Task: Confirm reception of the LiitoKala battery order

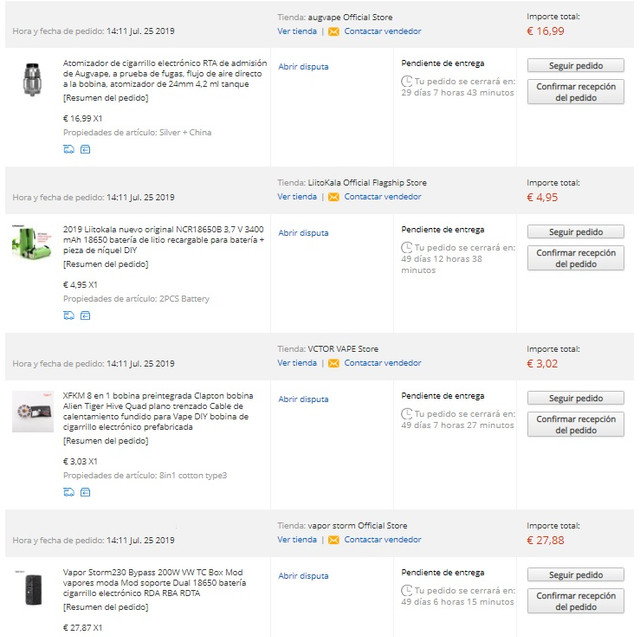Action: point(575,258)
